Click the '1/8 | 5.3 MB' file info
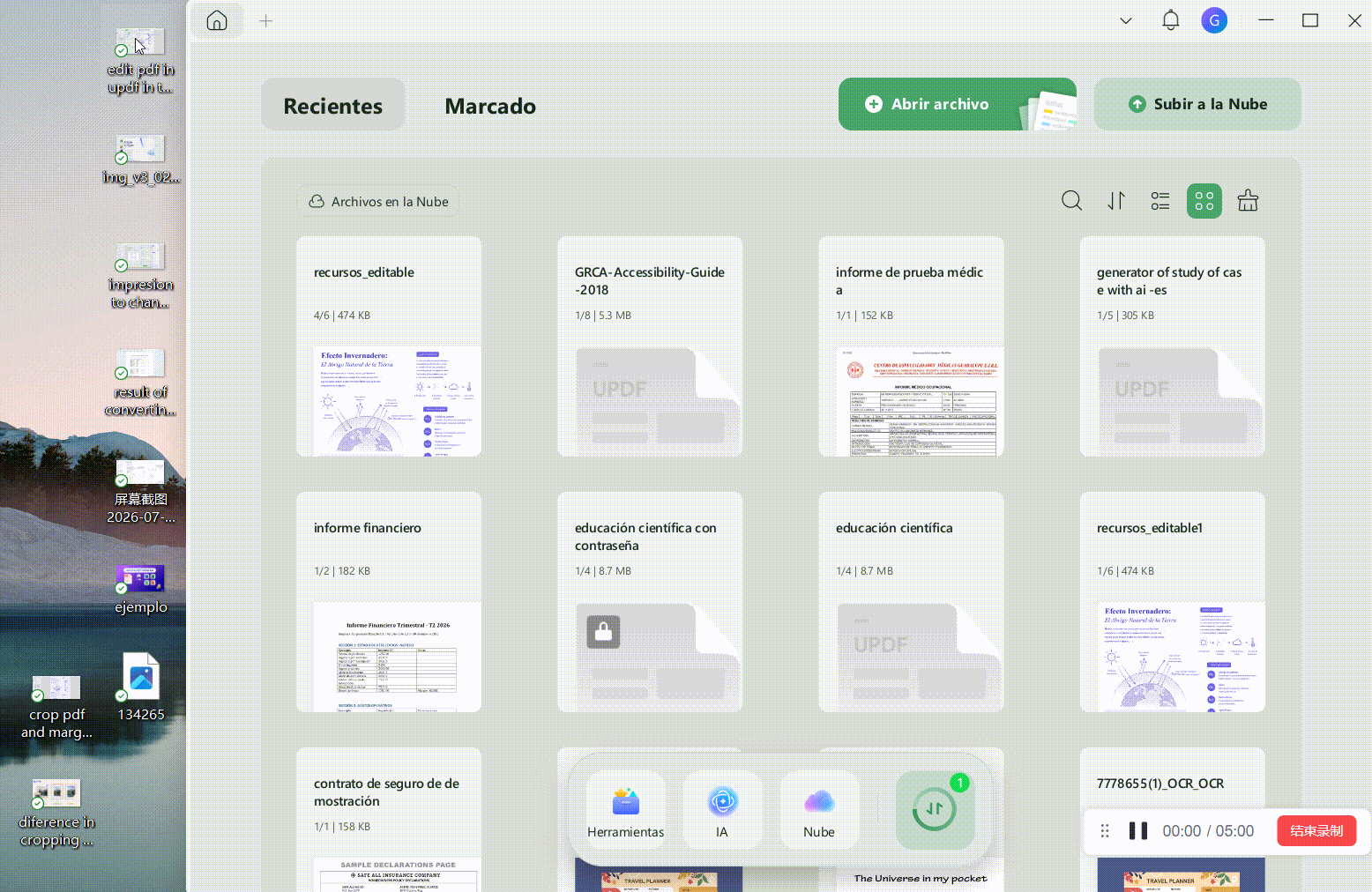 point(603,316)
